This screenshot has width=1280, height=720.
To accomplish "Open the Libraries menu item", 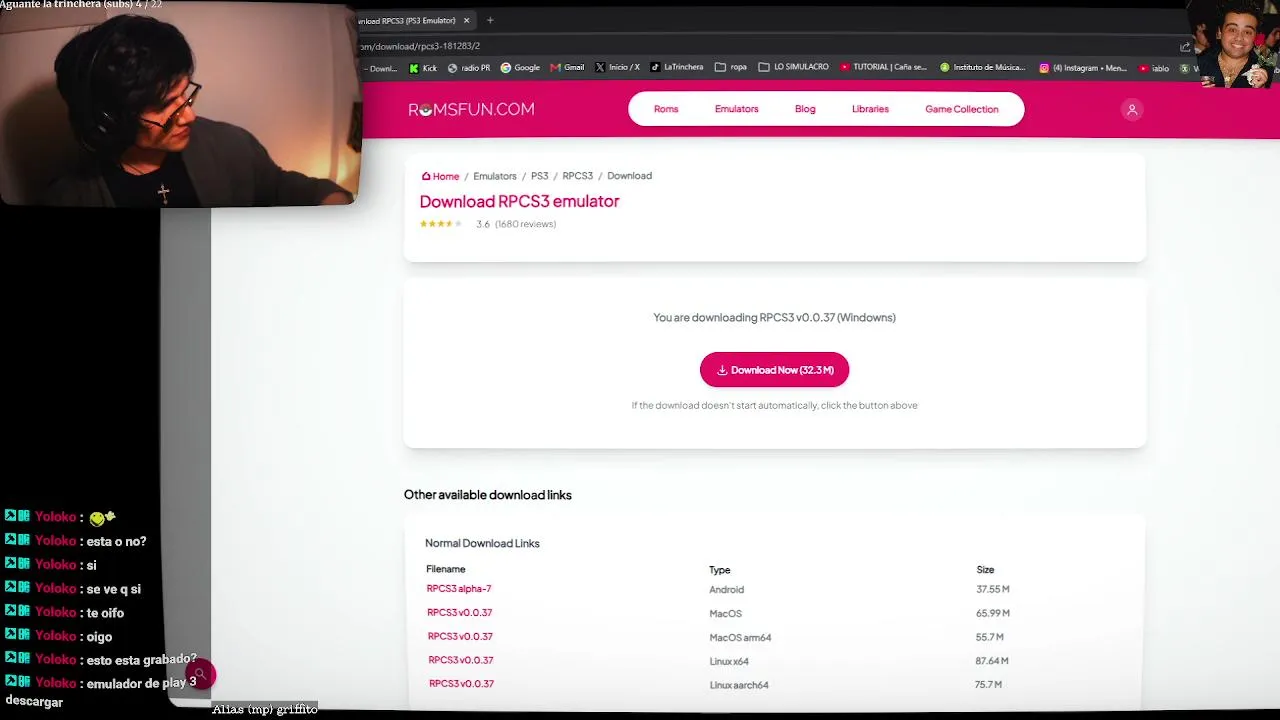I will point(870,109).
